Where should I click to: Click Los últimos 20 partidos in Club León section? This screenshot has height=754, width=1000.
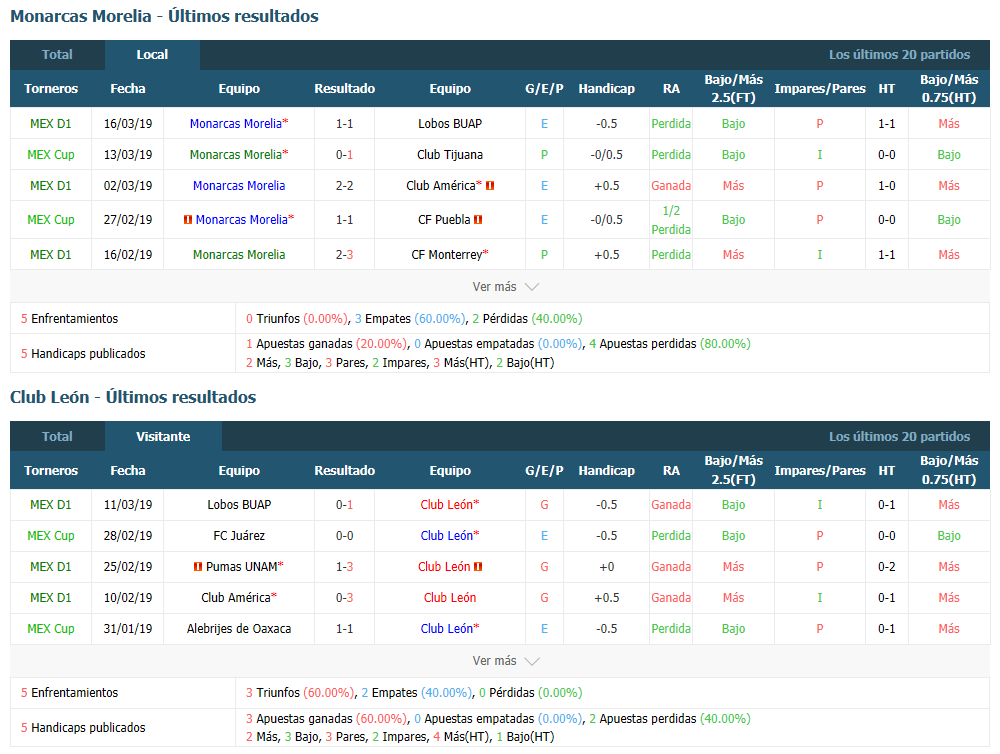[x=899, y=436]
